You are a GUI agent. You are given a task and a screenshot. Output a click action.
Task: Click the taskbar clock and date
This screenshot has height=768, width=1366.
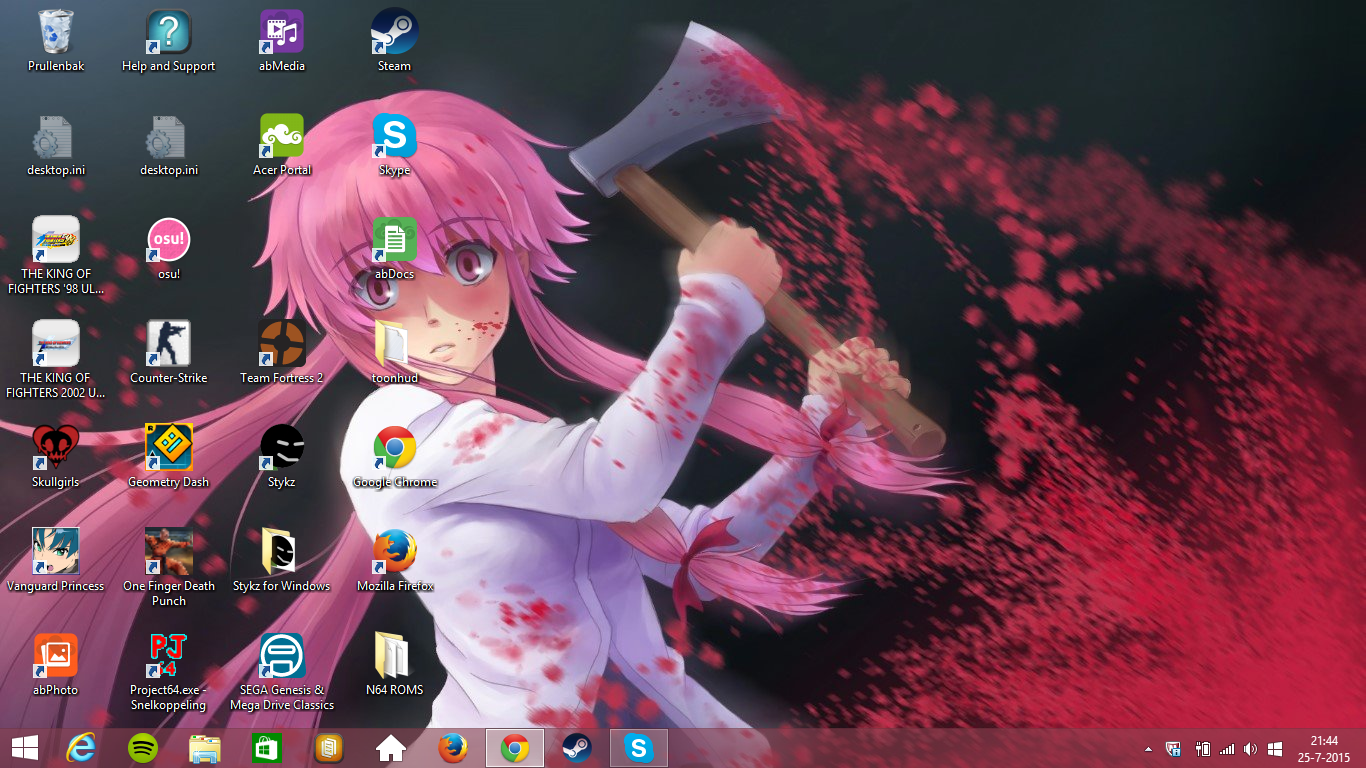(1323, 748)
